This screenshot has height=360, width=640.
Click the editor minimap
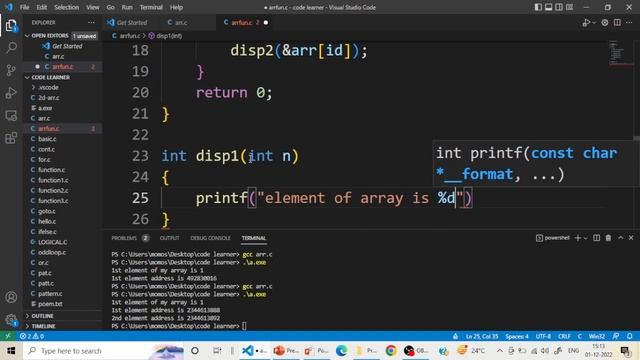(620, 53)
